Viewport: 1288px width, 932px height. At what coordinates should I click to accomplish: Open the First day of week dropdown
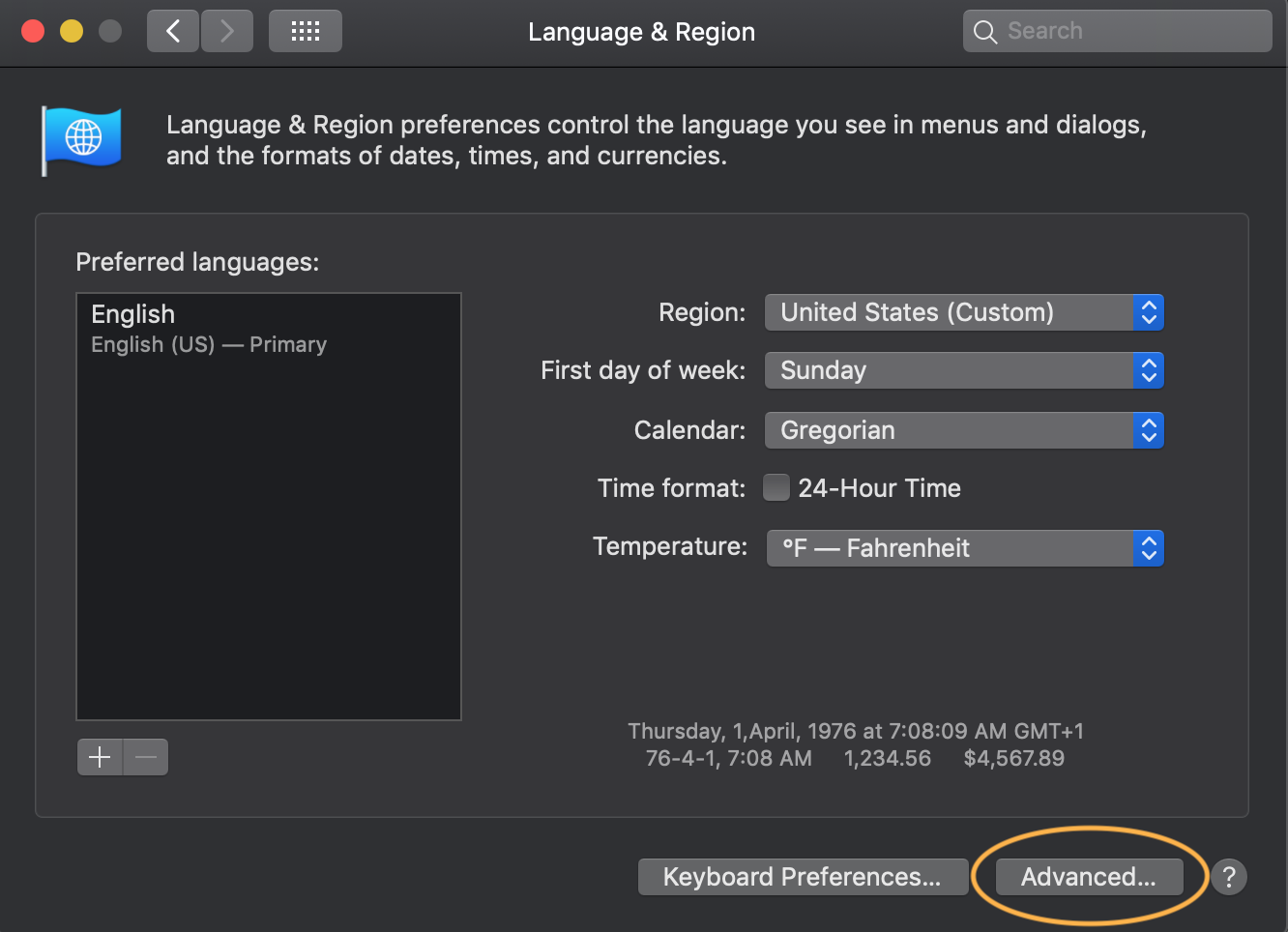point(964,370)
